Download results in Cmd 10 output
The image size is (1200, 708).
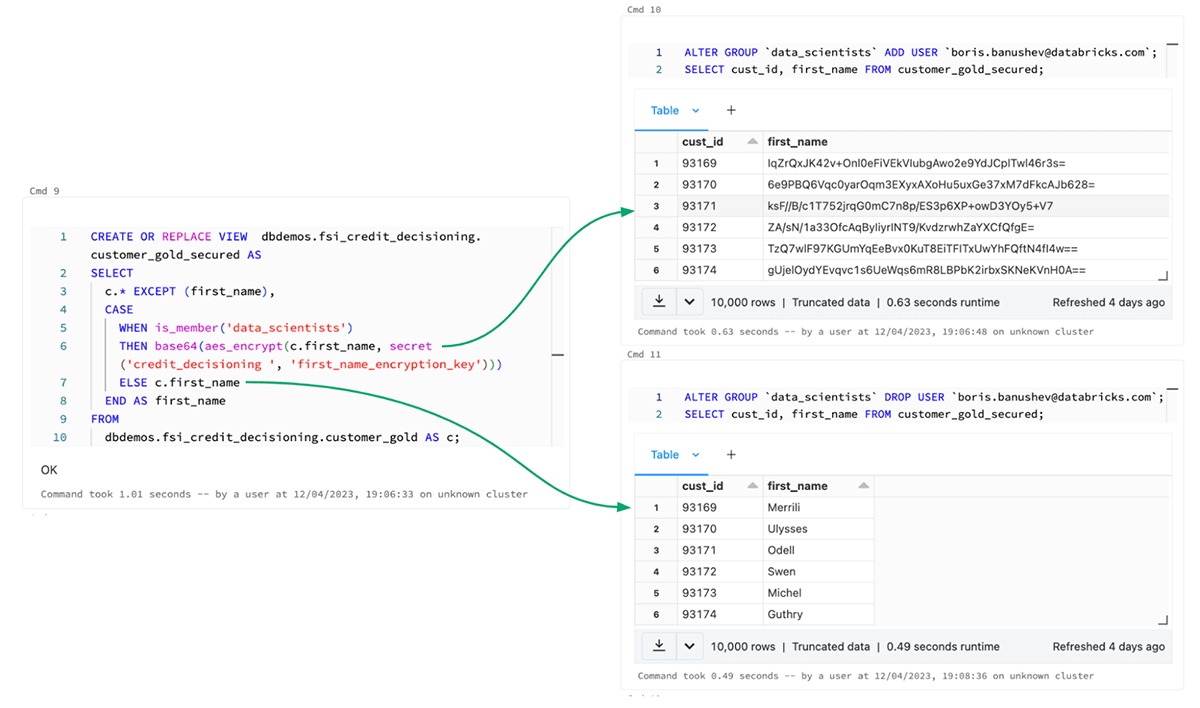(x=659, y=301)
